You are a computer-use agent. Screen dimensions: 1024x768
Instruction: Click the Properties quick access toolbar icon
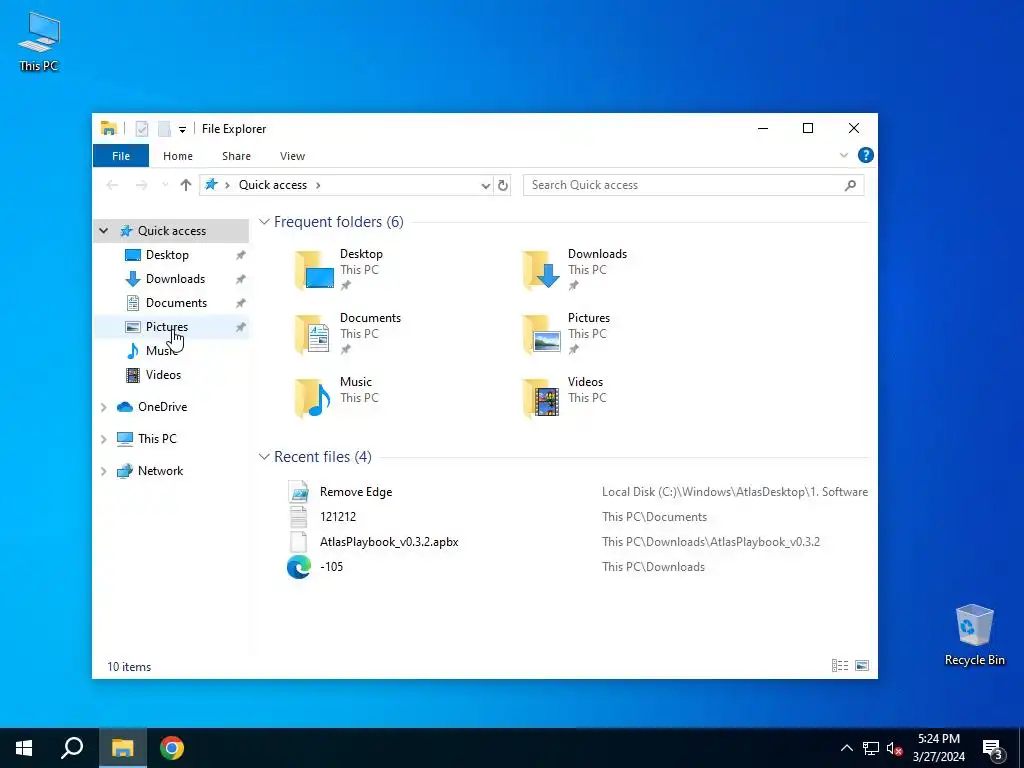pyautogui.click(x=142, y=129)
